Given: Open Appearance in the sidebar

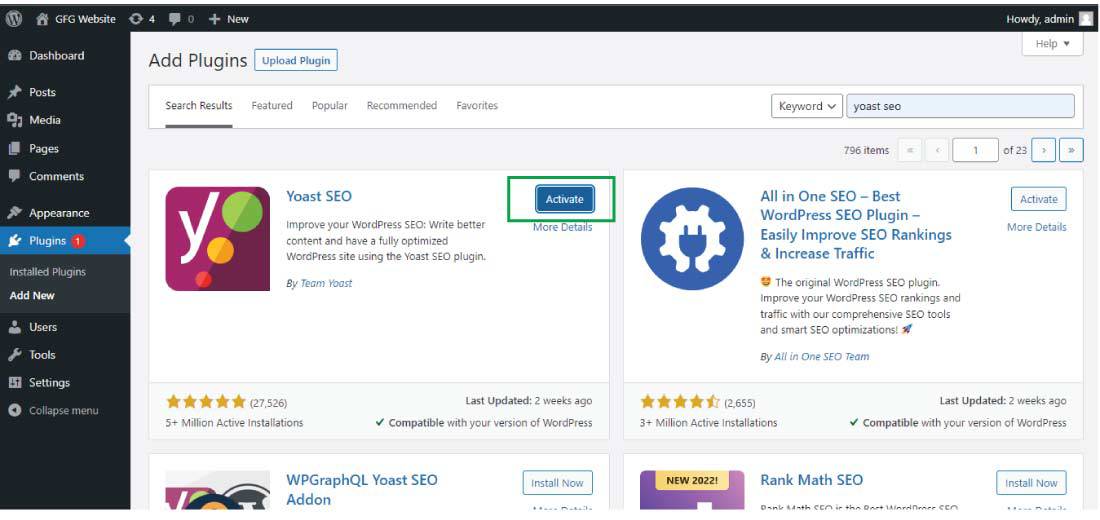Looking at the screenshot, I should (59, 213).
